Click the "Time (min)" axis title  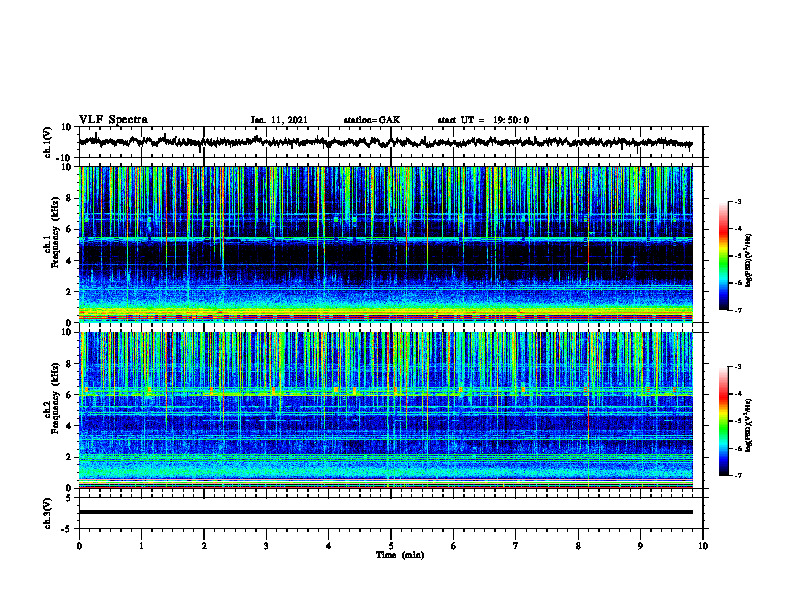click(x=400, y=555)
